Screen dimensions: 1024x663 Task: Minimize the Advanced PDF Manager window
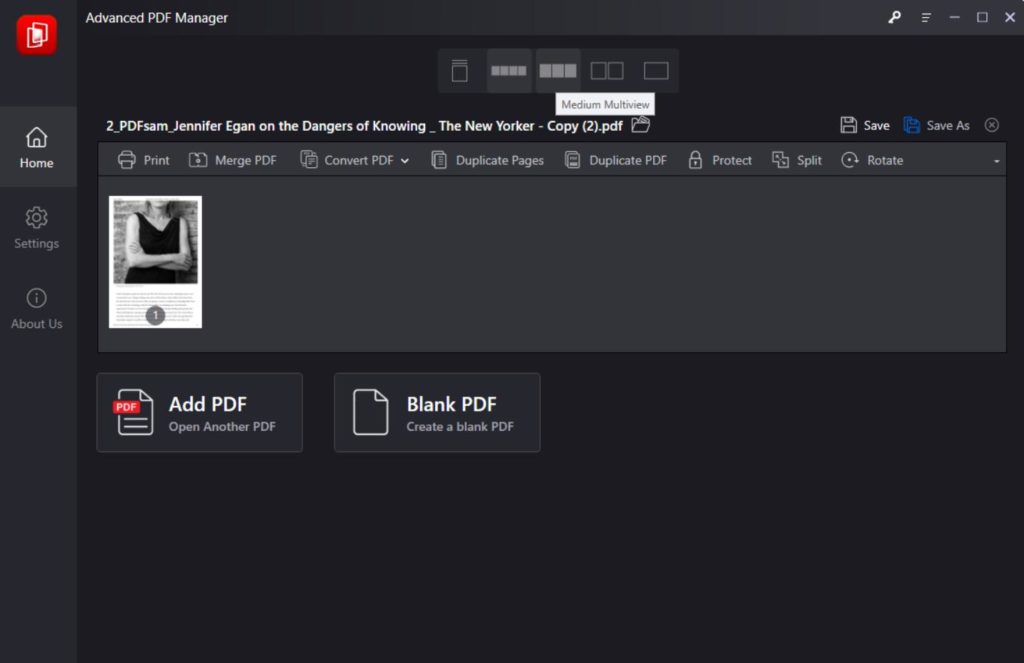955,18
